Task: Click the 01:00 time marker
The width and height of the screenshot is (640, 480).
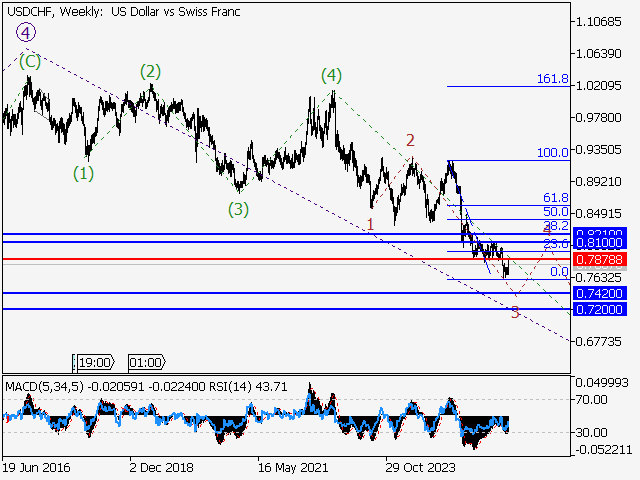Action: [x=146, y=362]
